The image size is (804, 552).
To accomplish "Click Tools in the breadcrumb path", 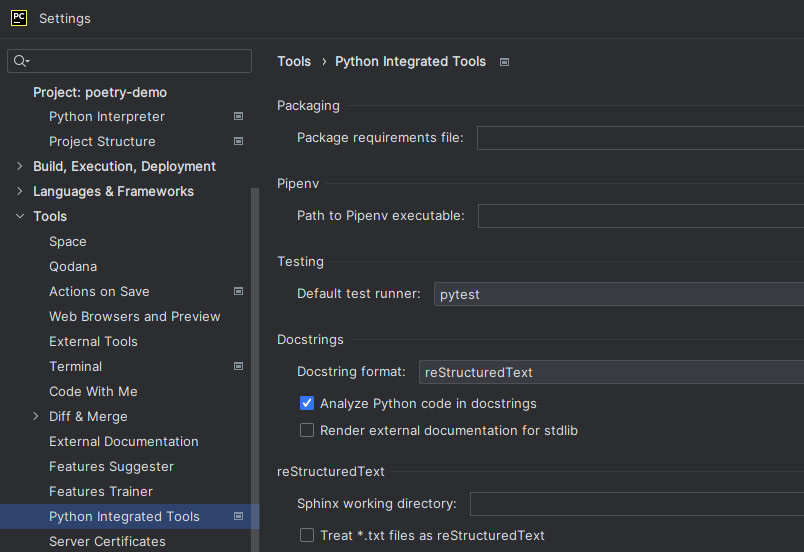I will click(294, 62).
